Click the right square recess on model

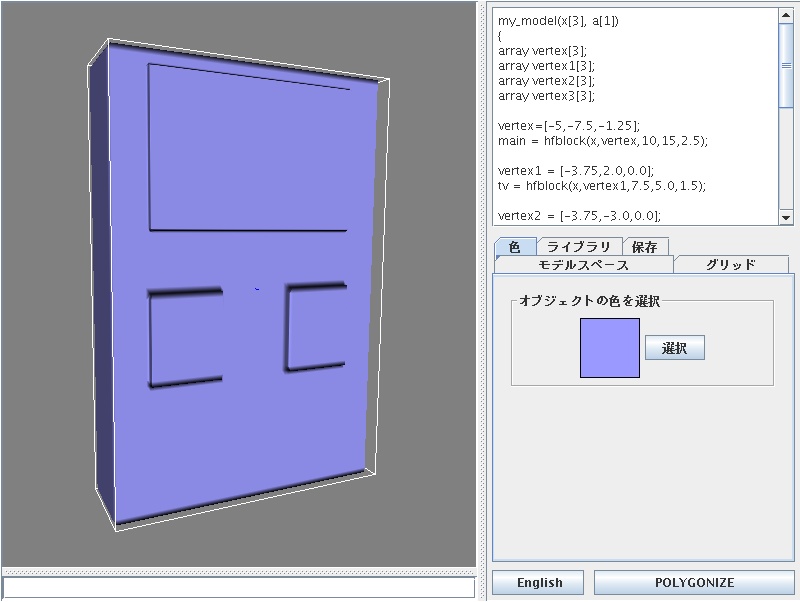(315, 327)
